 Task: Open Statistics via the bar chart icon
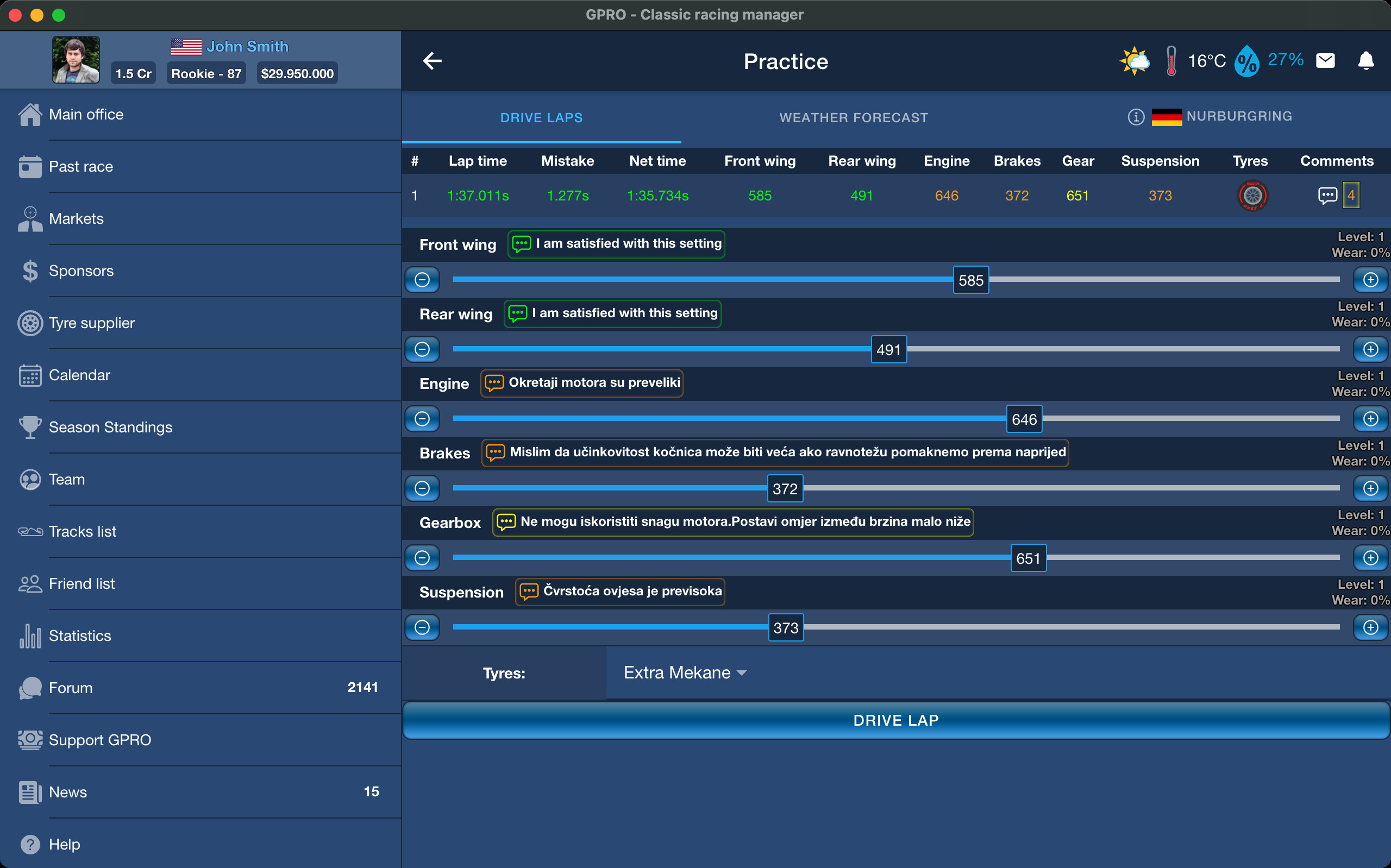tap(29, 636)
